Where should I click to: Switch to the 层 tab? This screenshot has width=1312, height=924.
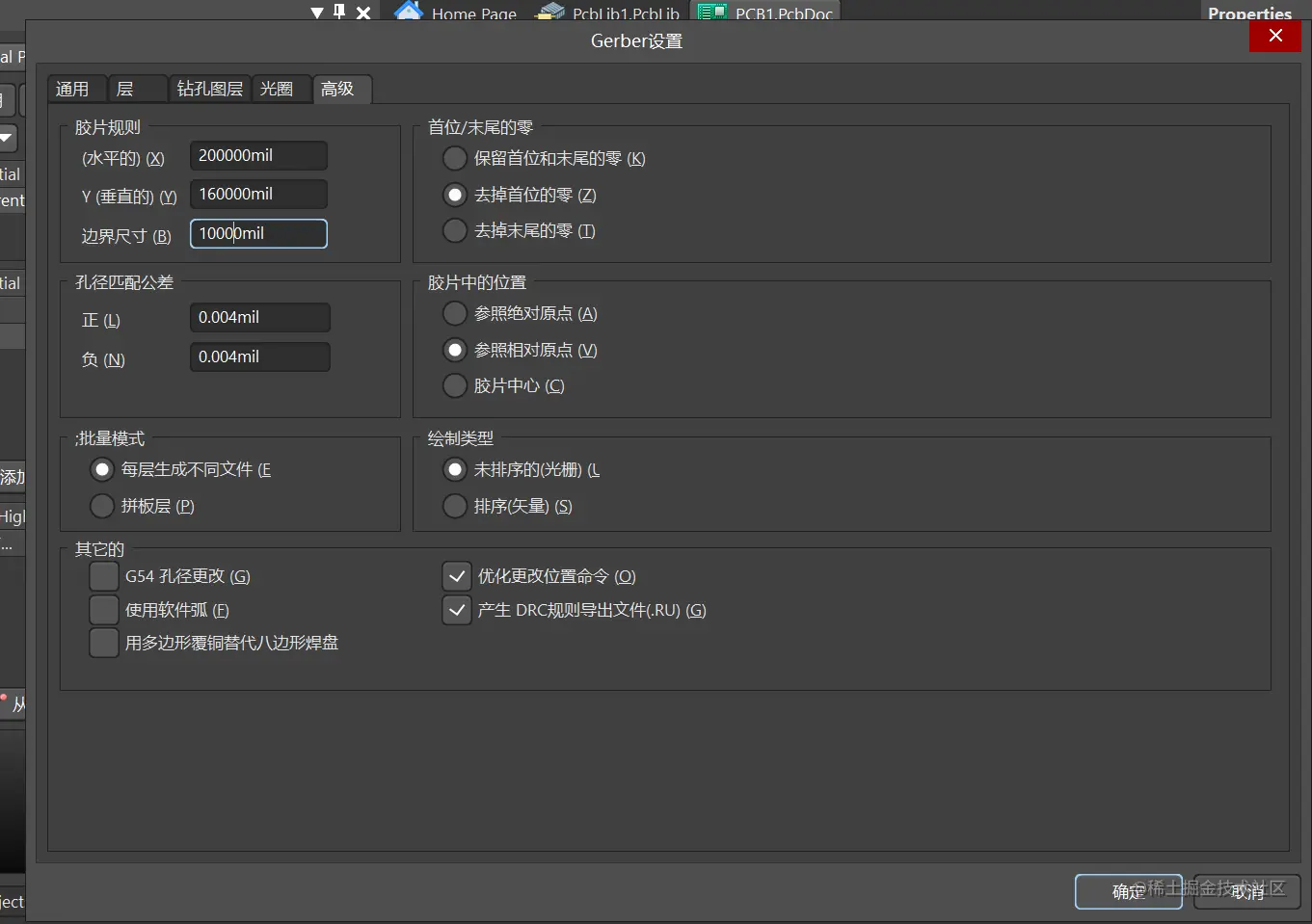(x=137, y=89)
